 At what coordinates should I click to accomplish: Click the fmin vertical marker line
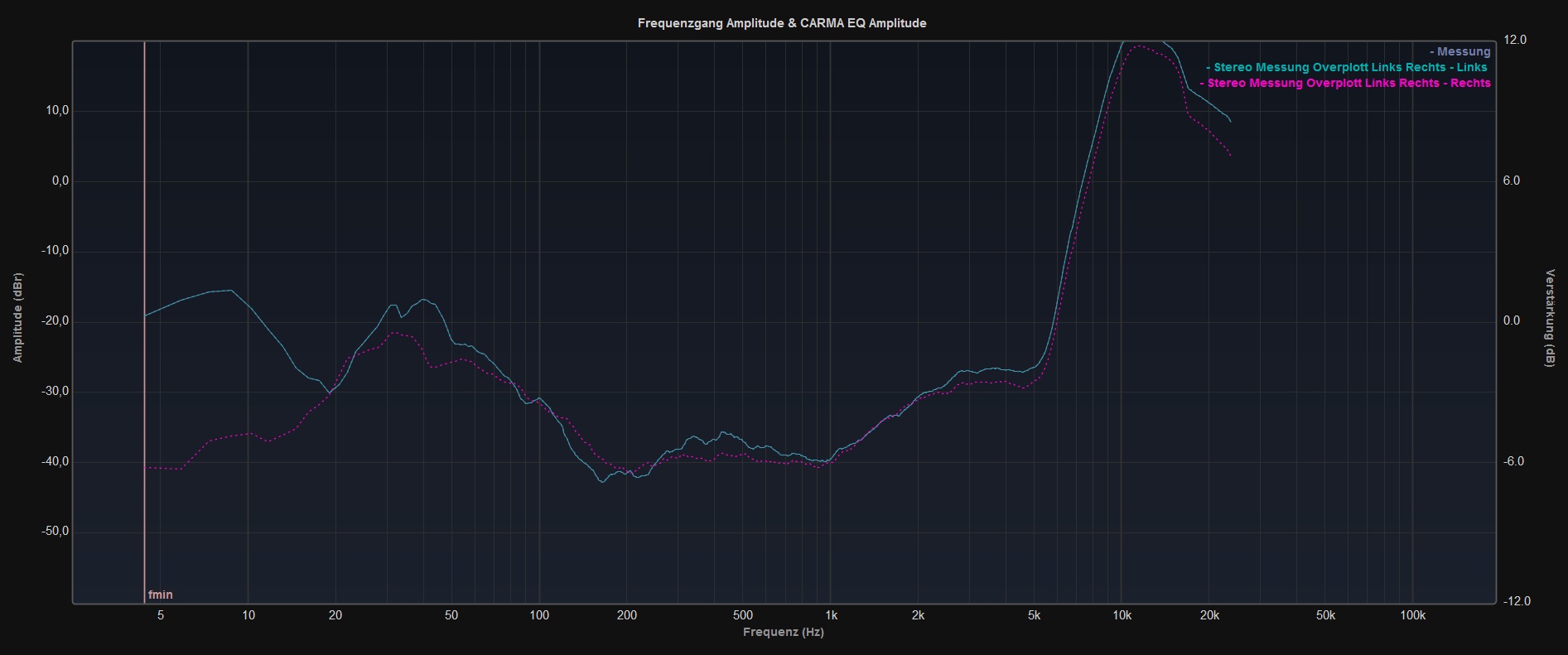pyautogui.click(x=145, y=331)
